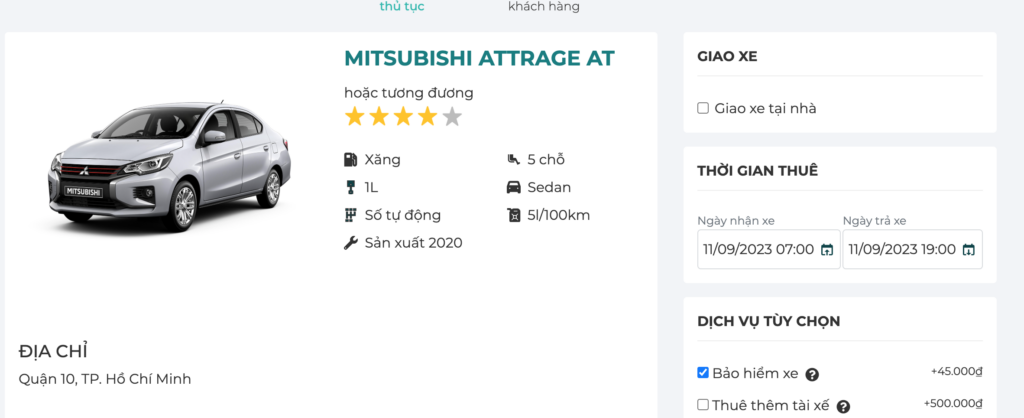
Task: Open calendar picker for Ngày trả xe
Action: (968, 250)
